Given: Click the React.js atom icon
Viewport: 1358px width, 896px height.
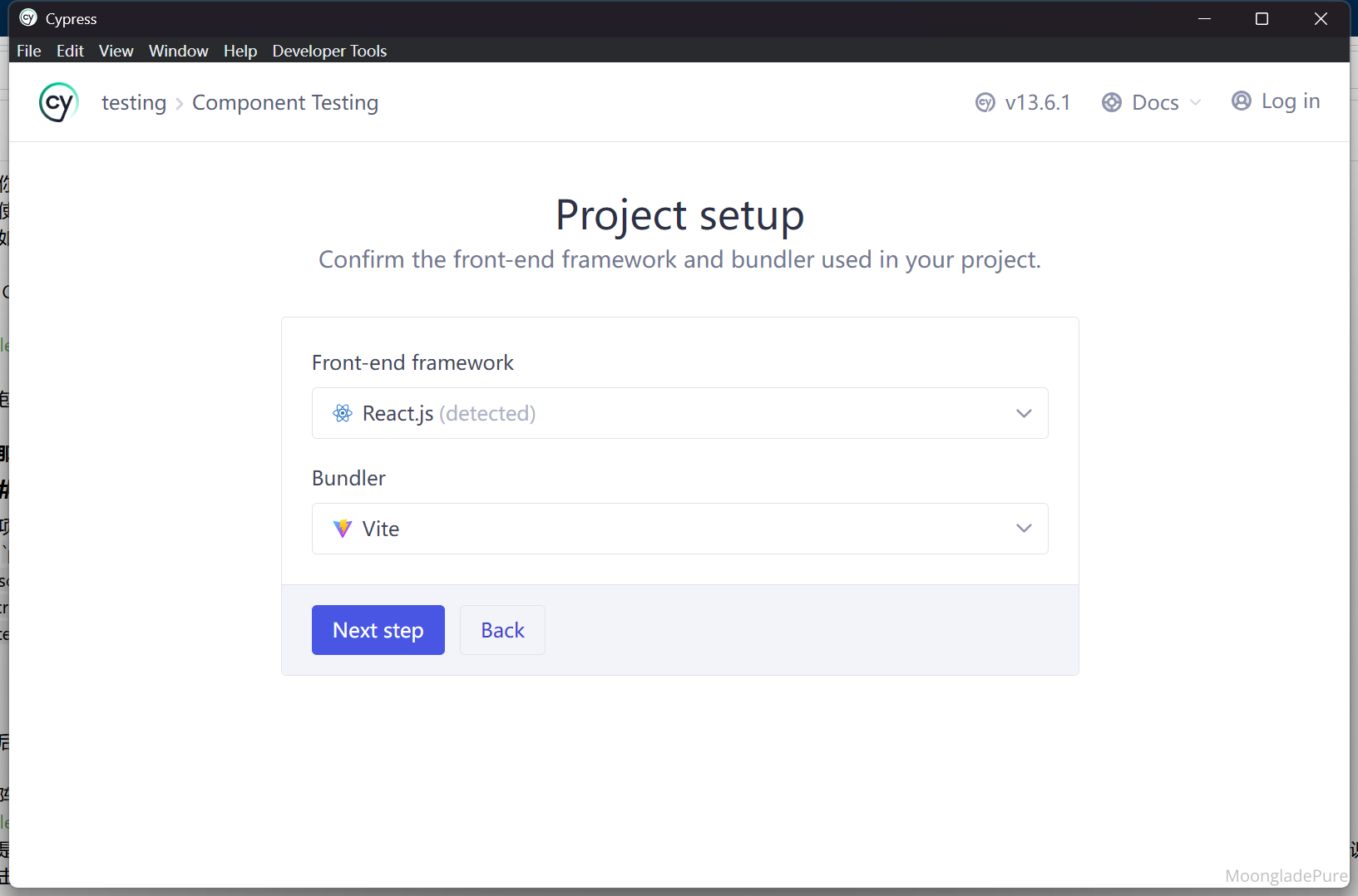Looking at the screenshot, I should pos(343,413).
